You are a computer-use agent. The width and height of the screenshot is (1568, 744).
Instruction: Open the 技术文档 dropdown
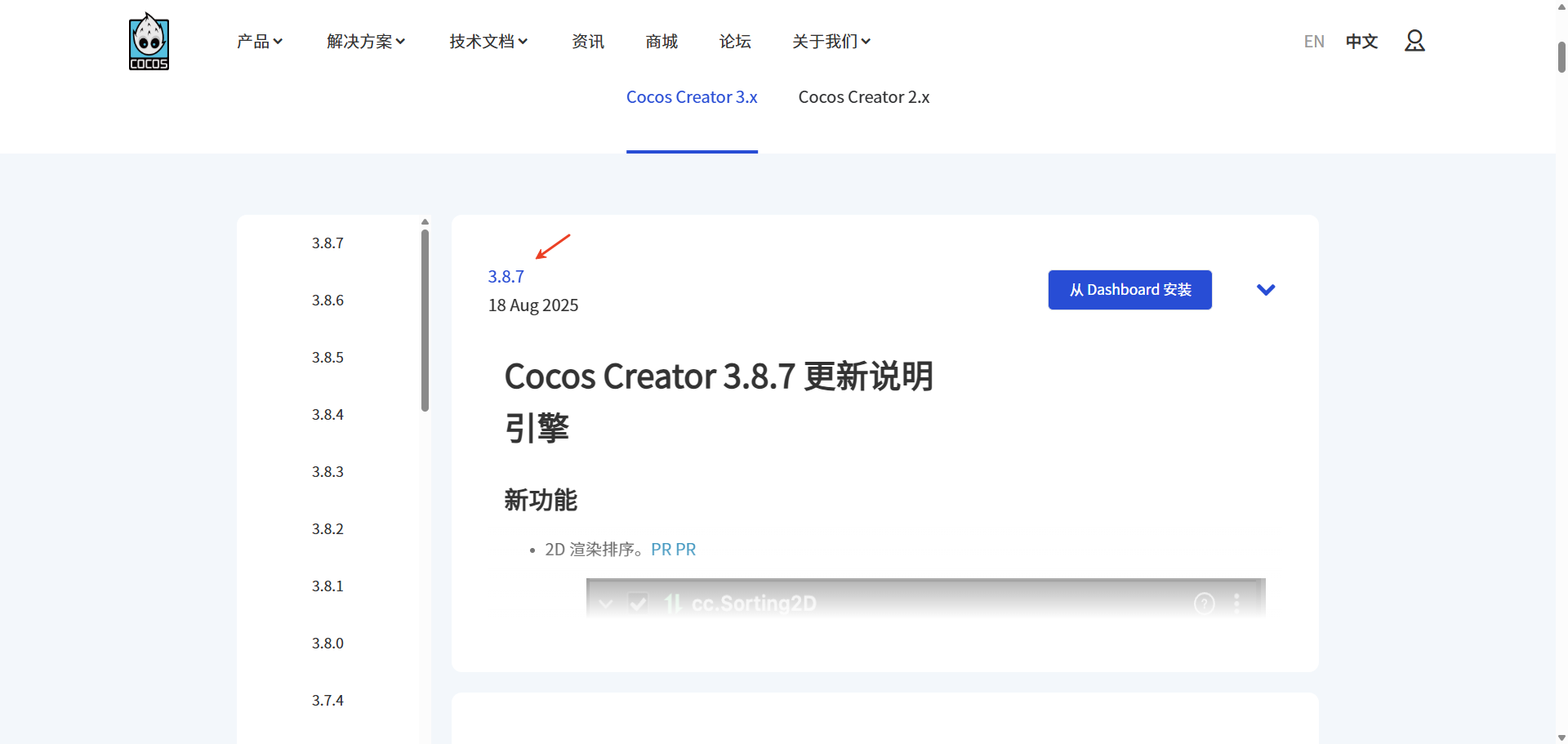(x=488, y=42)
